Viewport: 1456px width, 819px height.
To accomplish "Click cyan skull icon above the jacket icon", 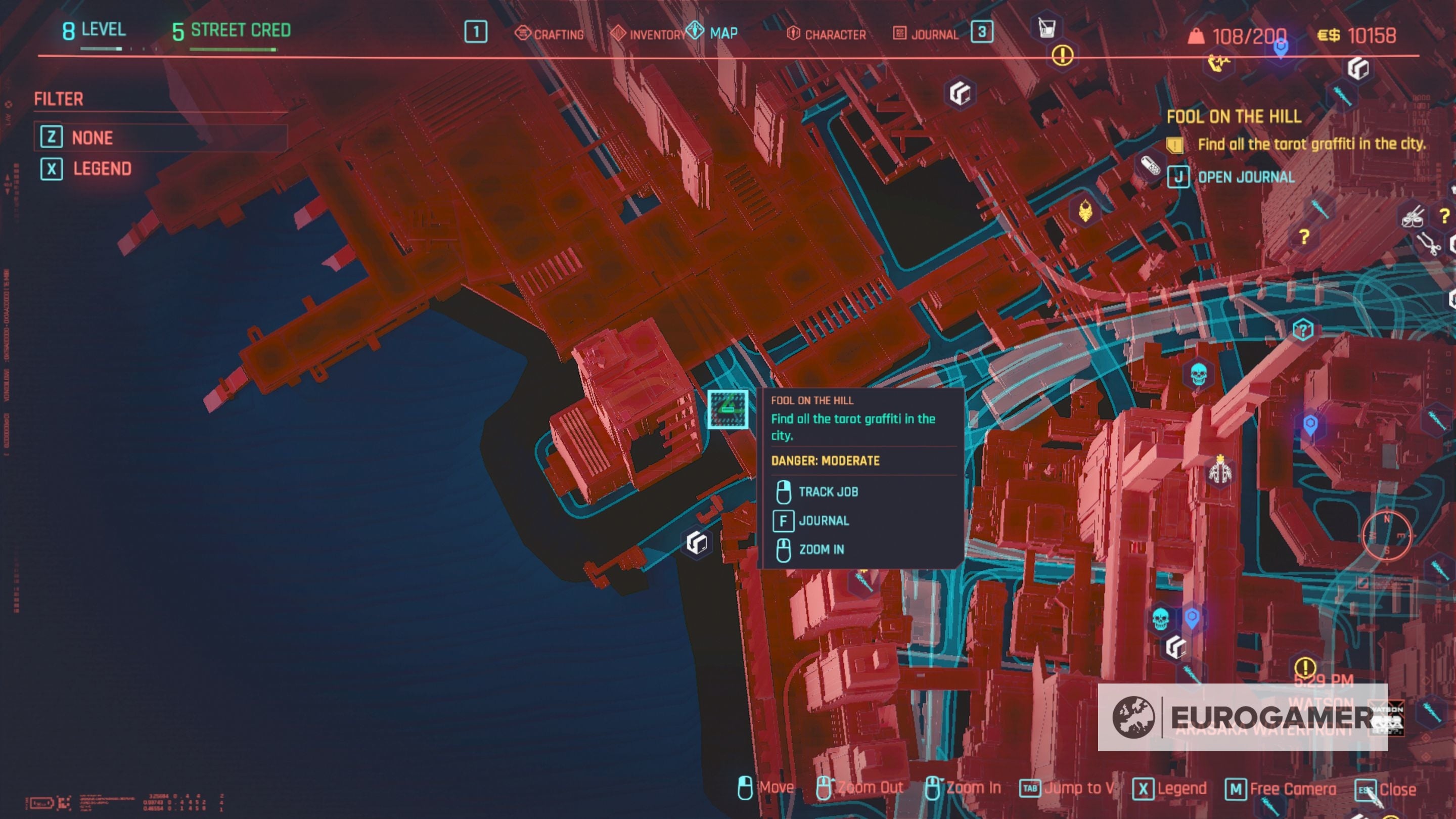I will [x=1198, y=374].
